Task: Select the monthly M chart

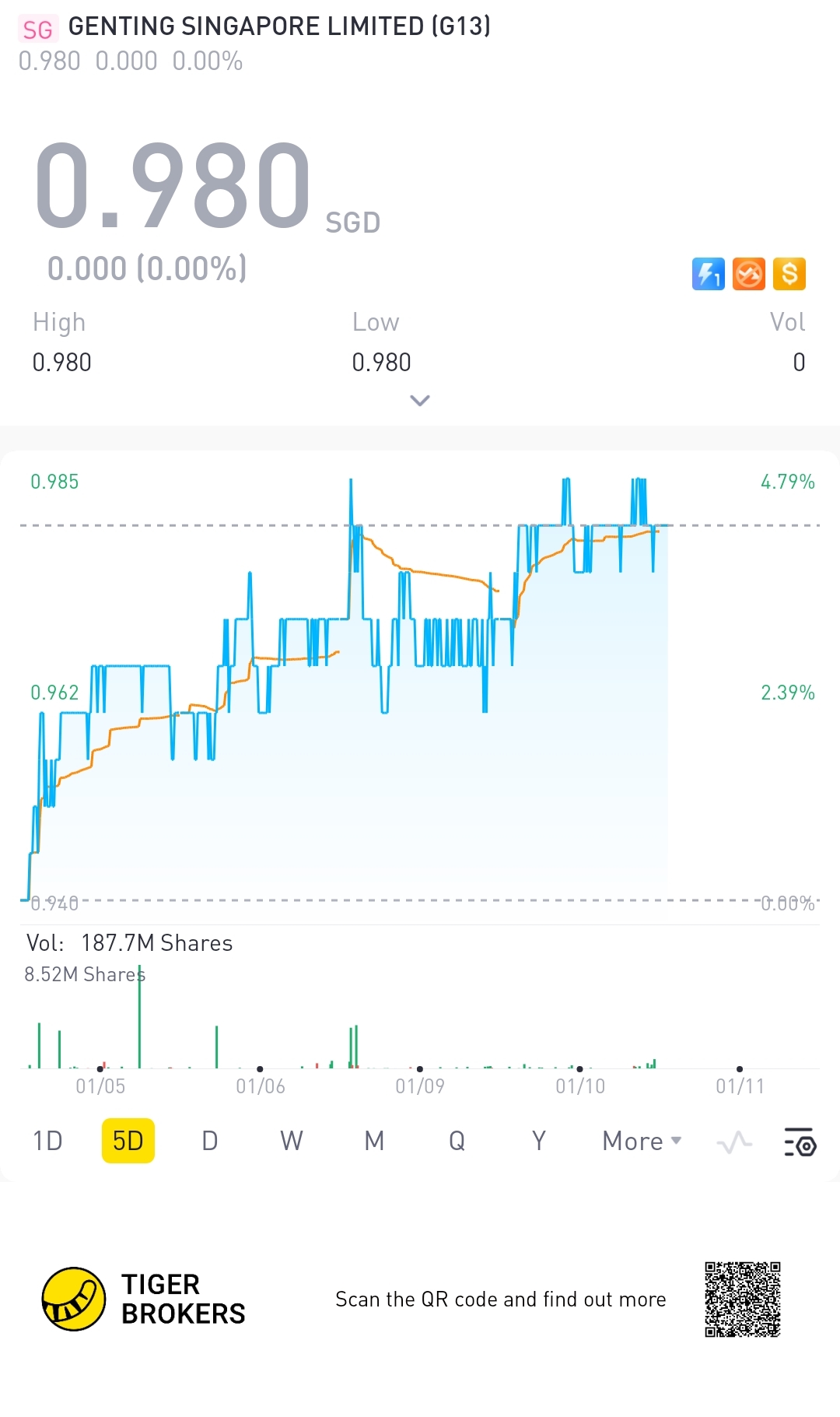Action: pos(374,1142)
